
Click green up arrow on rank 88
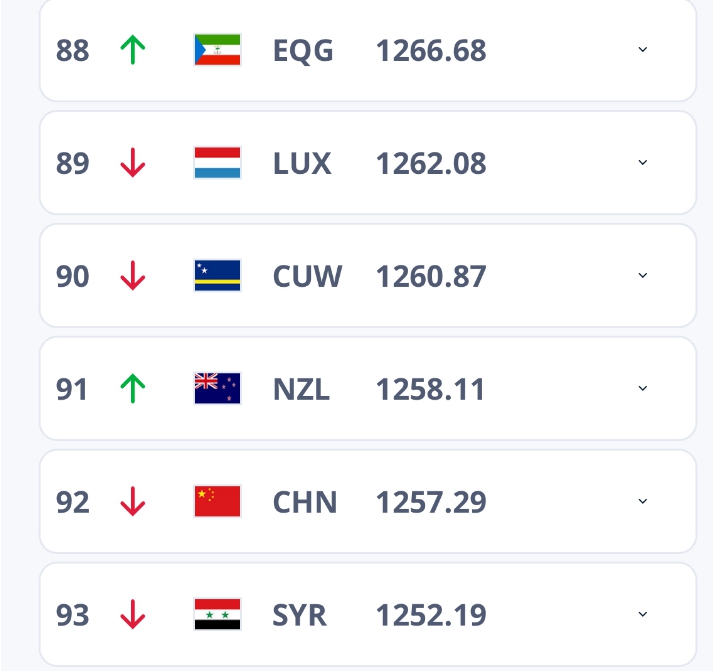pos(132,50)
